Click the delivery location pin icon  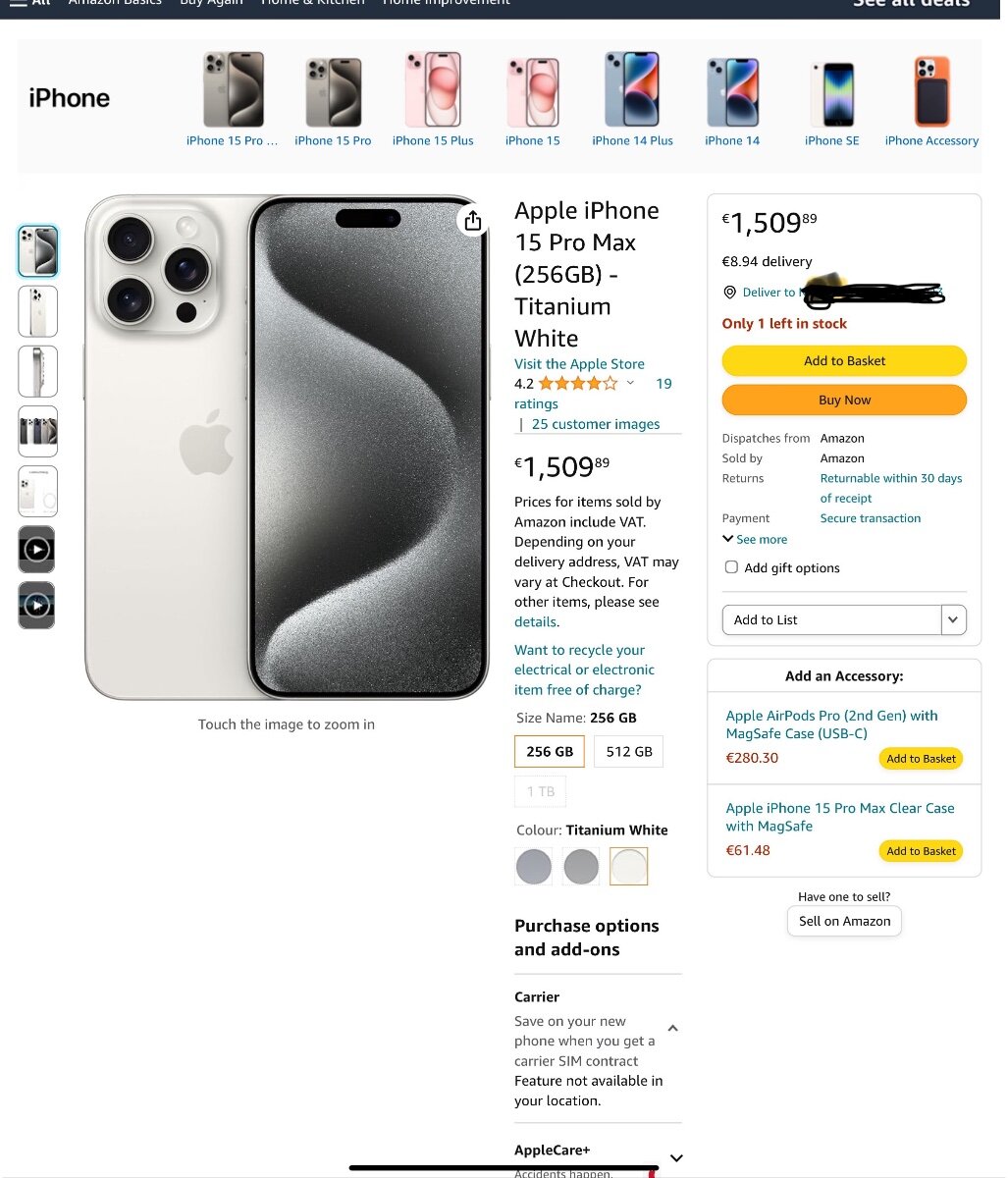point(729,293)
